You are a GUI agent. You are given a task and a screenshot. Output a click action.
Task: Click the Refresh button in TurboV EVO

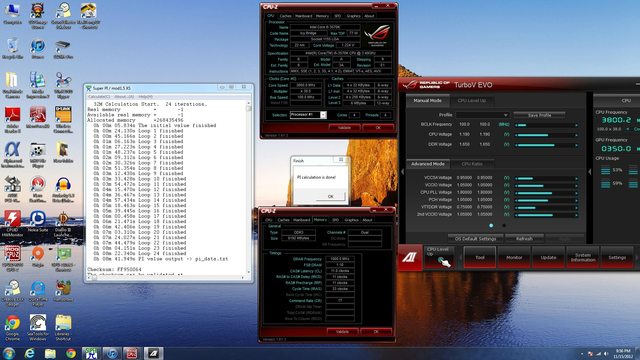pyautogui.click(x=524, y=238)
